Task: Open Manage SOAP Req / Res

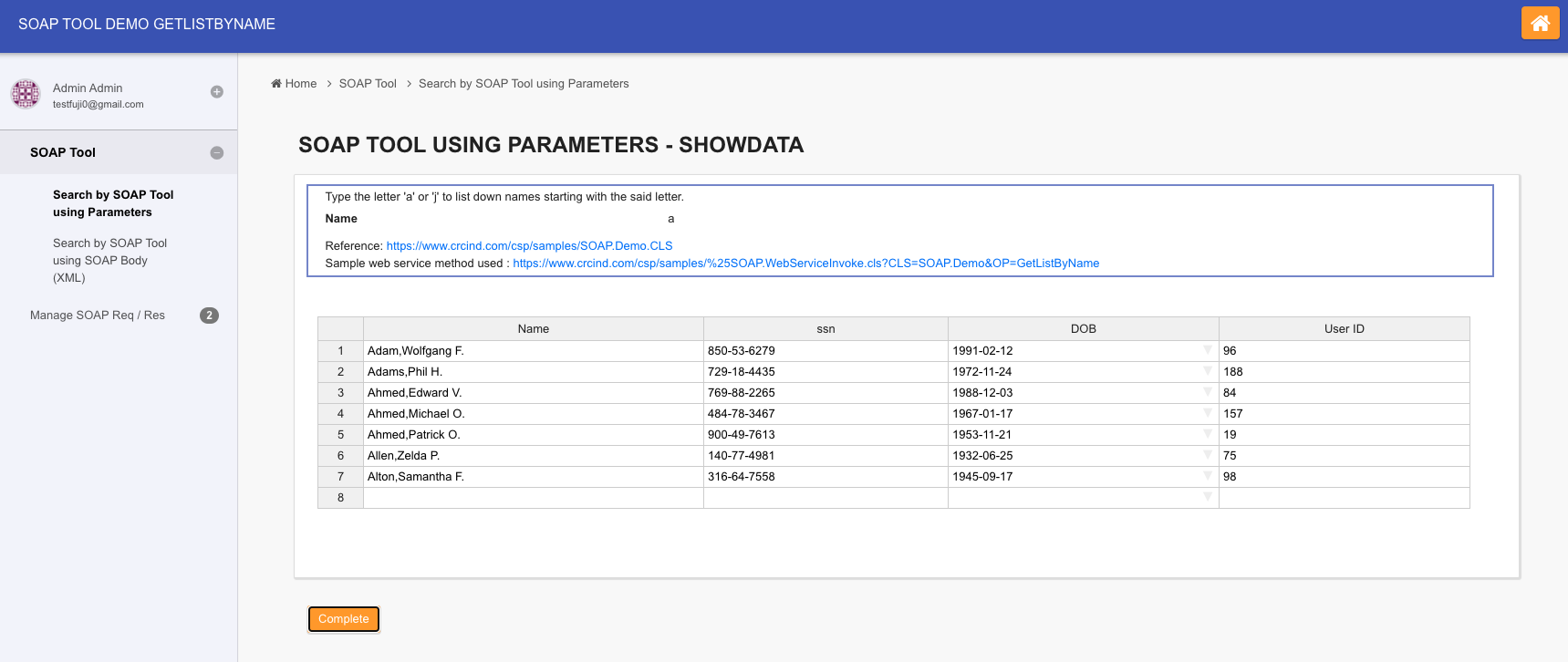Action: (98, 315)
